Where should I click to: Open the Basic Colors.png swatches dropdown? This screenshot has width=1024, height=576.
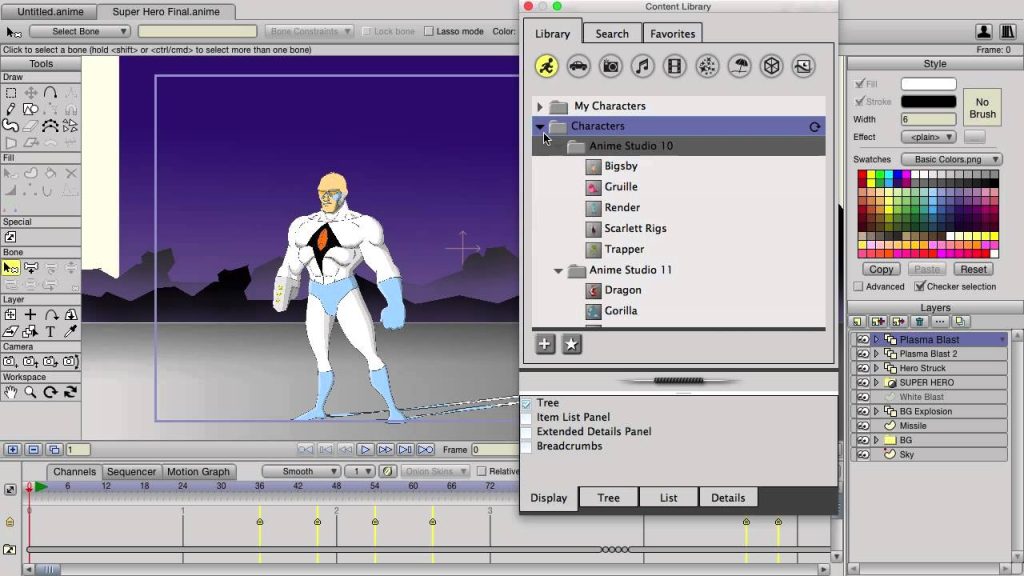tap(951, 159)
